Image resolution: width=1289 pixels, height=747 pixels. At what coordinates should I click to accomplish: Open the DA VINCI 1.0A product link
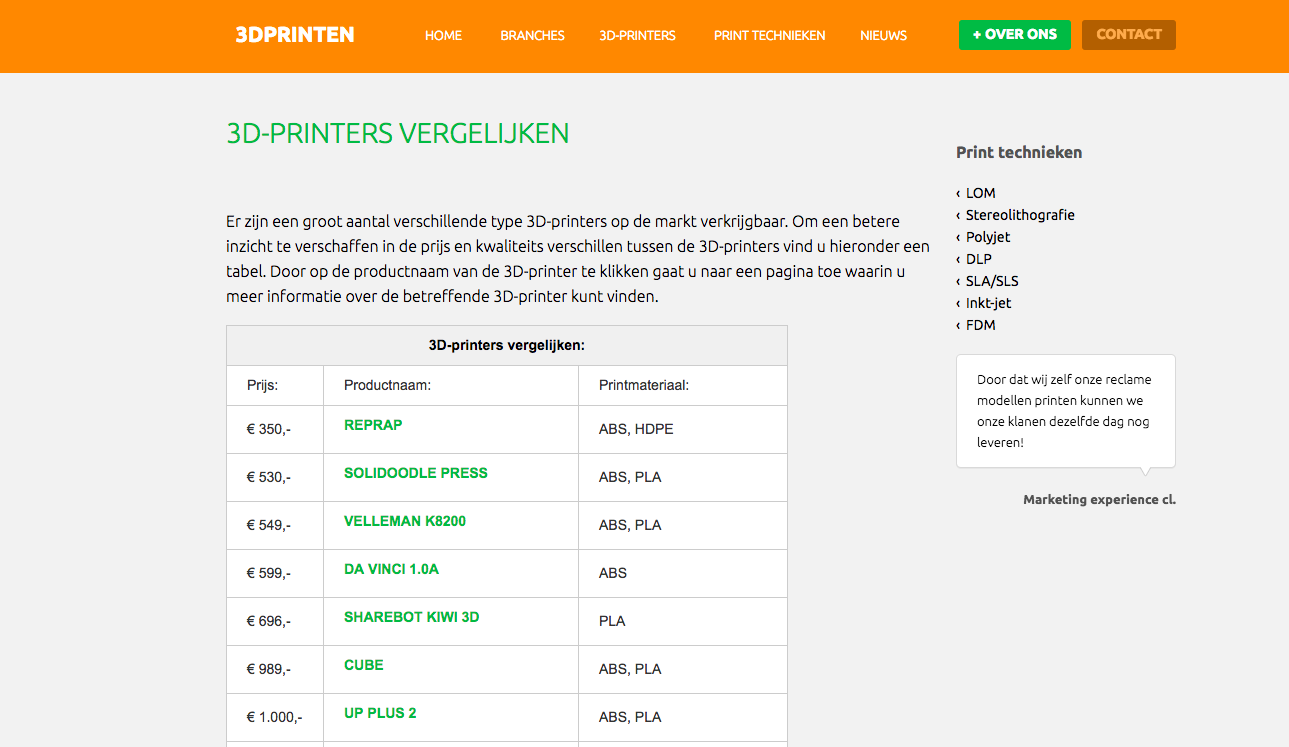coord(391,569)
